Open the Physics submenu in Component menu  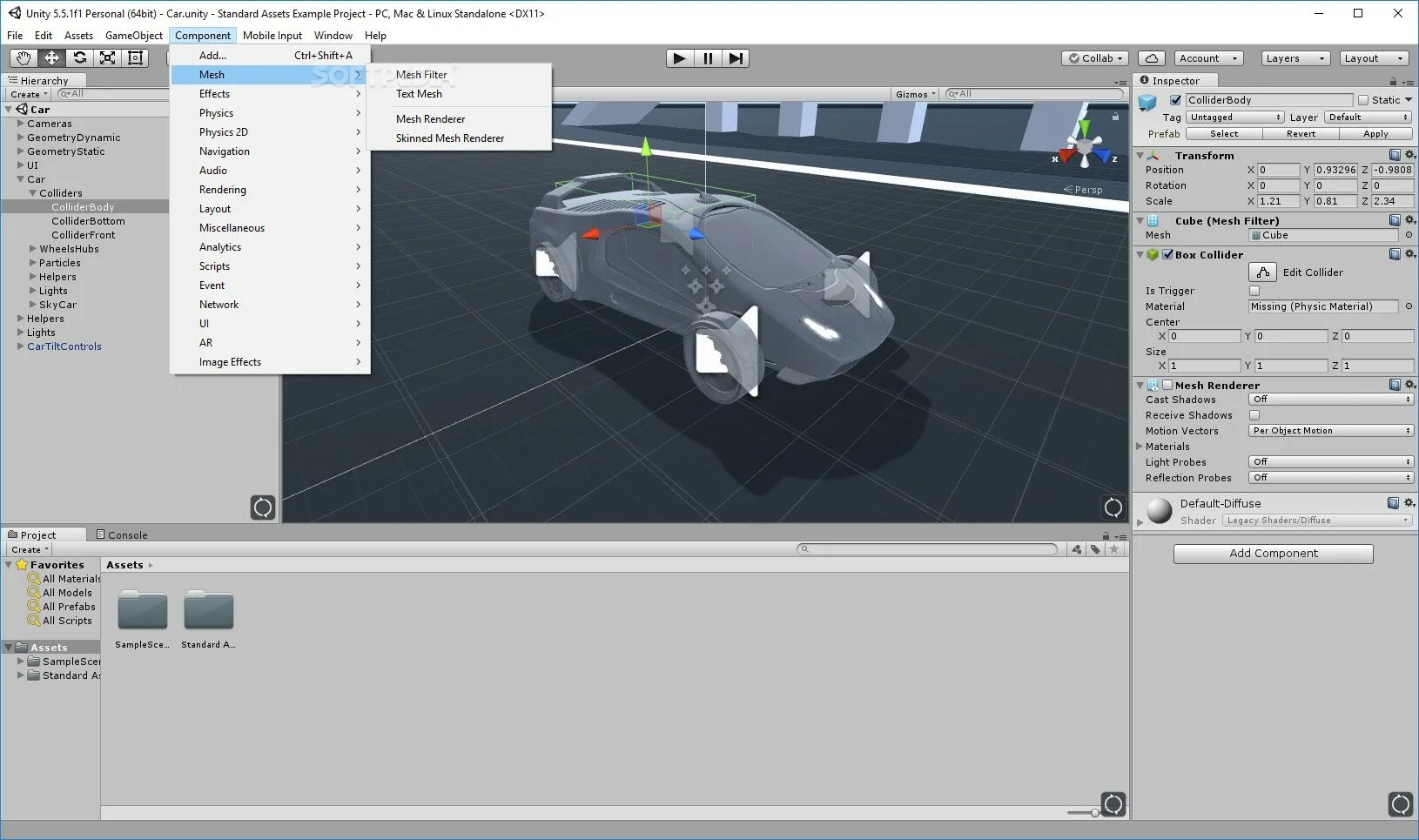(270, 113)
